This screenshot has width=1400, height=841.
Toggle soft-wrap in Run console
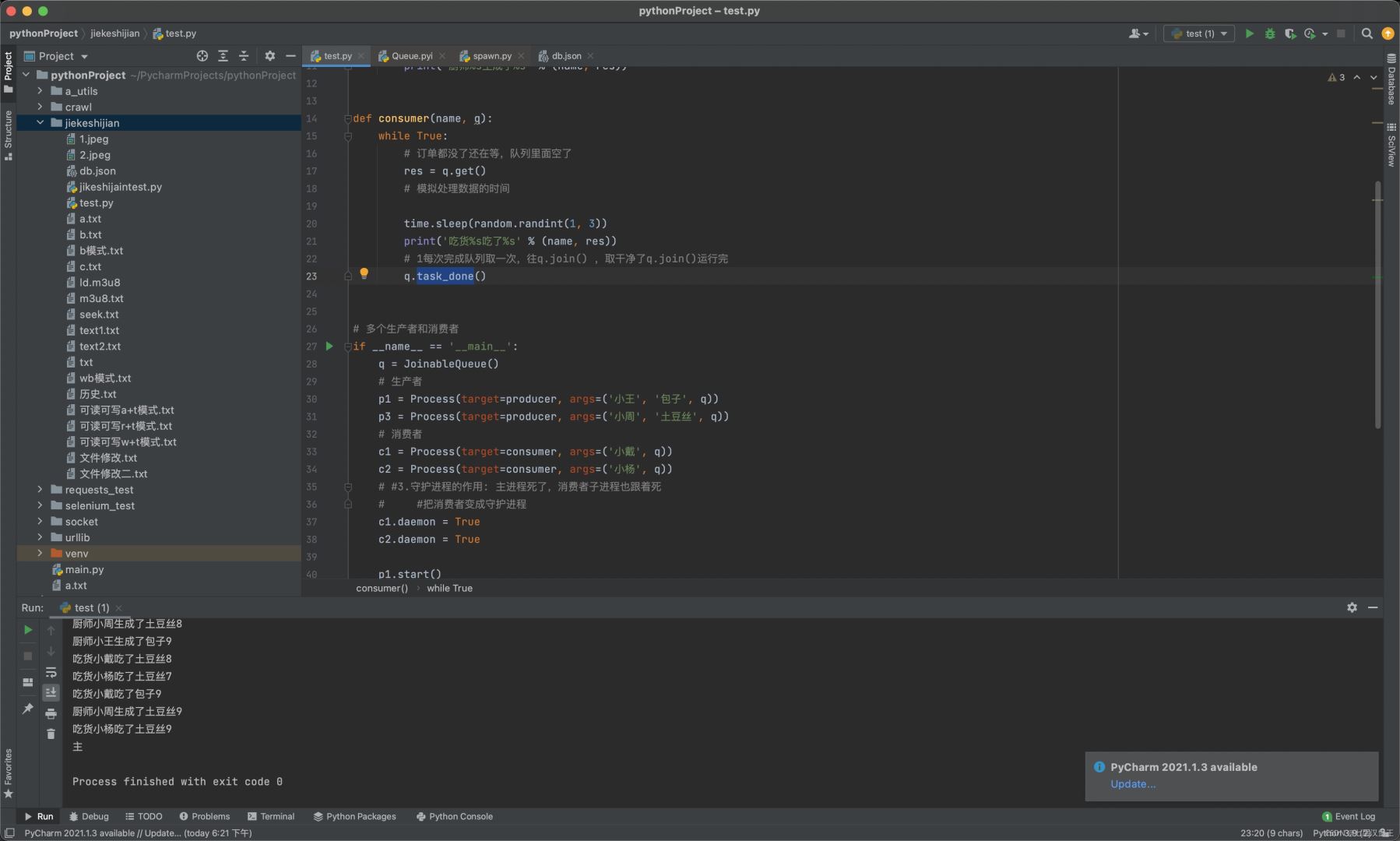[x=51, y=672]
